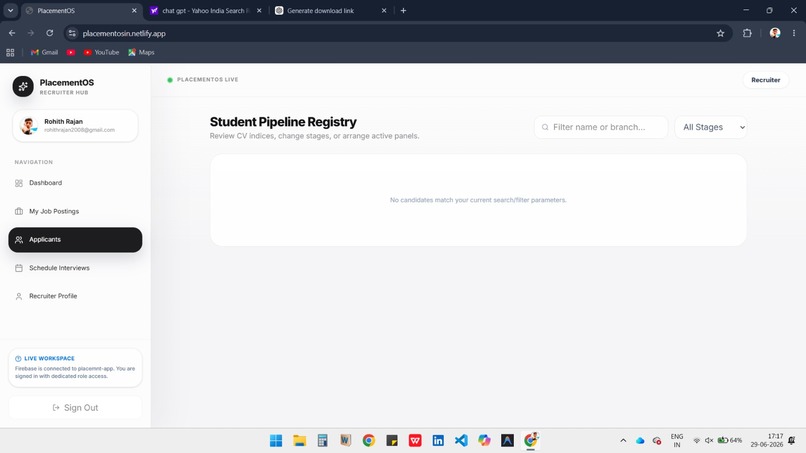806x453 pixels.
Task: Open the tab search dropdown arrow
Action: click(10, 10)
